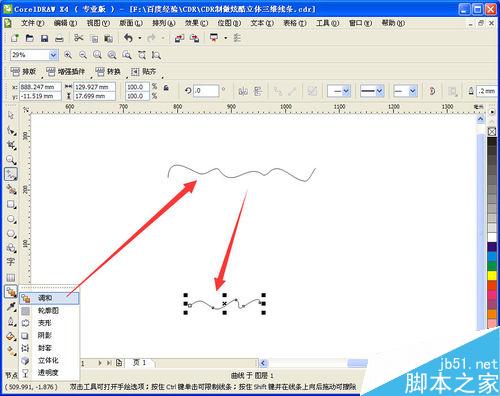Pick the black swatch in palette
This screenshot has height=396, width=500.
pyautogui.click(x=492, y=141)
